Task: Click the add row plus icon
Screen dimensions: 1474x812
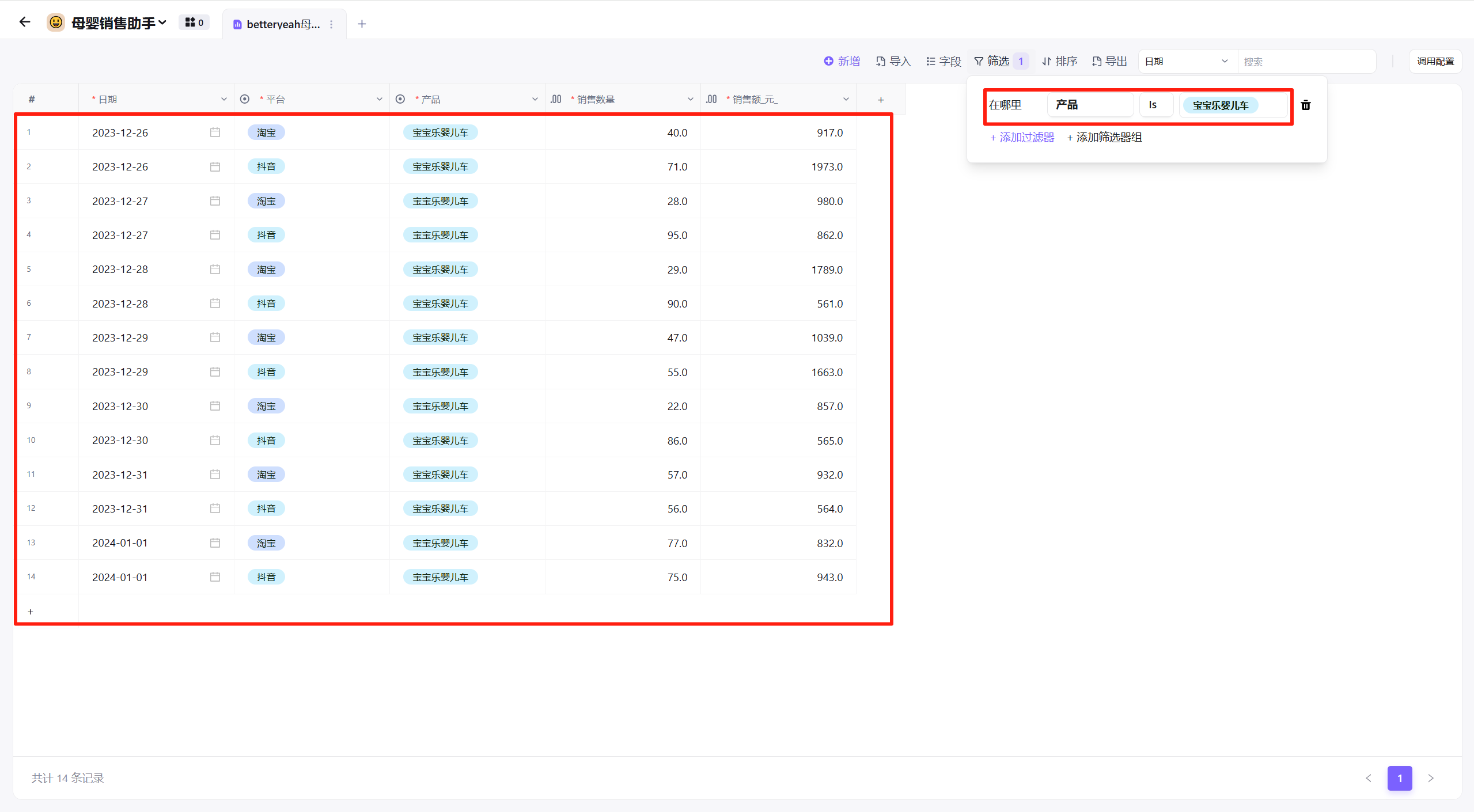Action: point(31,612)
